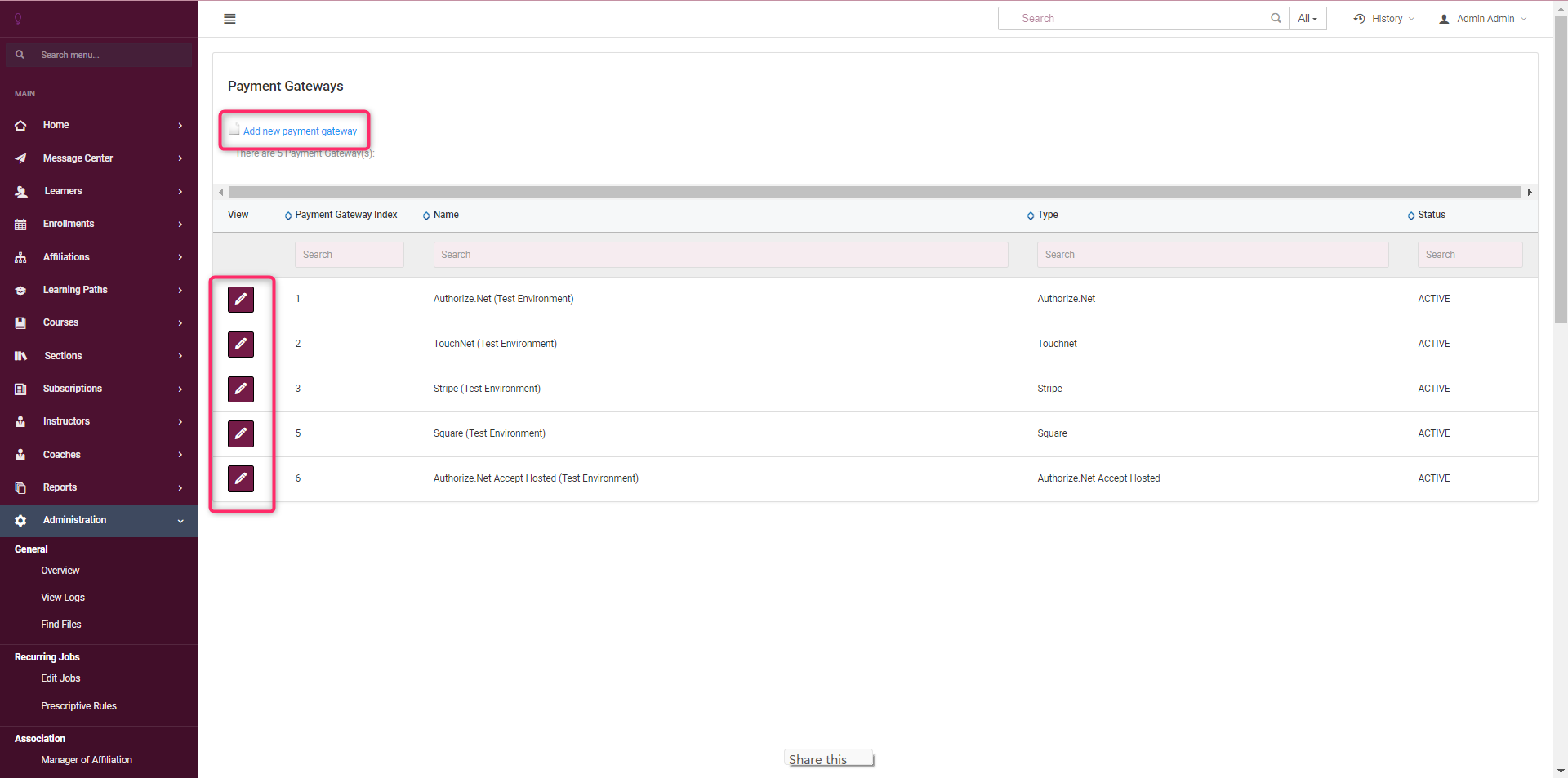Click the Affiliations hierarchy icon

(20, 257)
